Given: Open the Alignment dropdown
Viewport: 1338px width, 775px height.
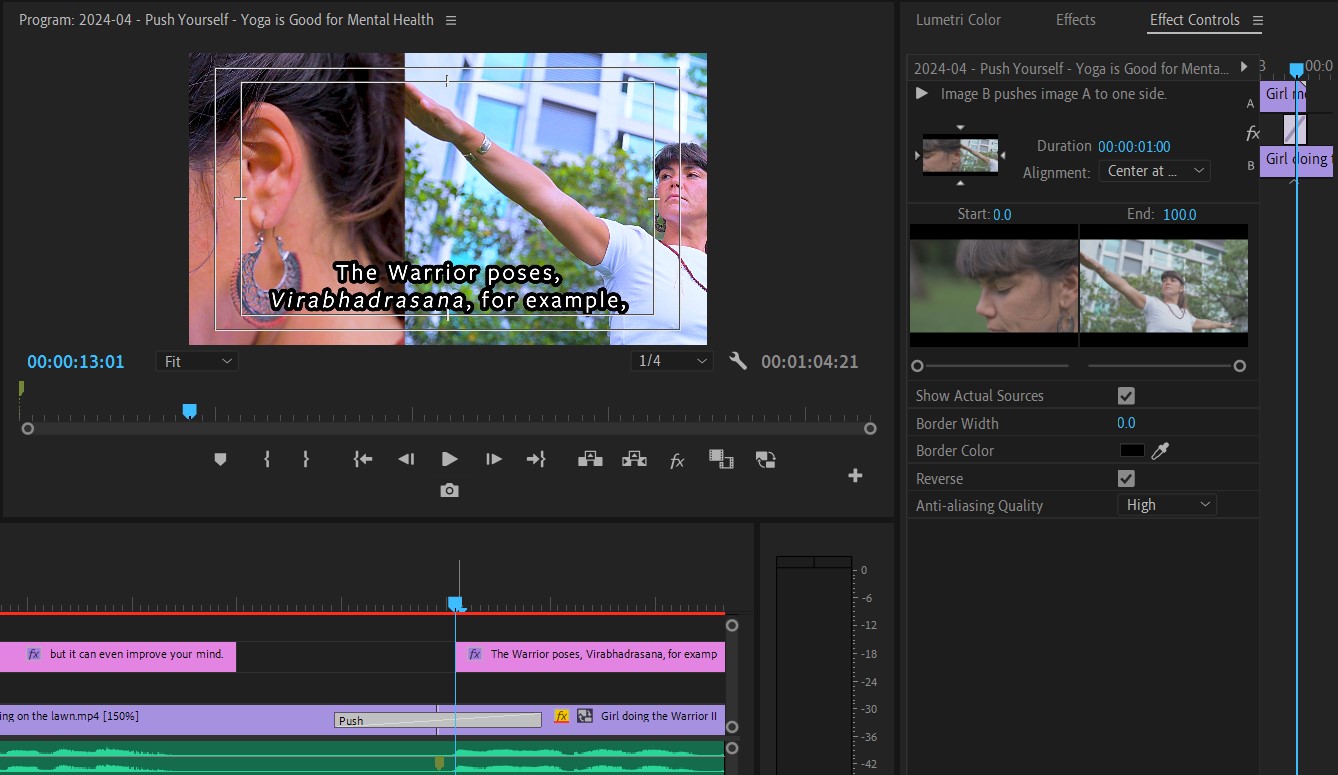Looking at the screenshot, I should coord(1155,171).
